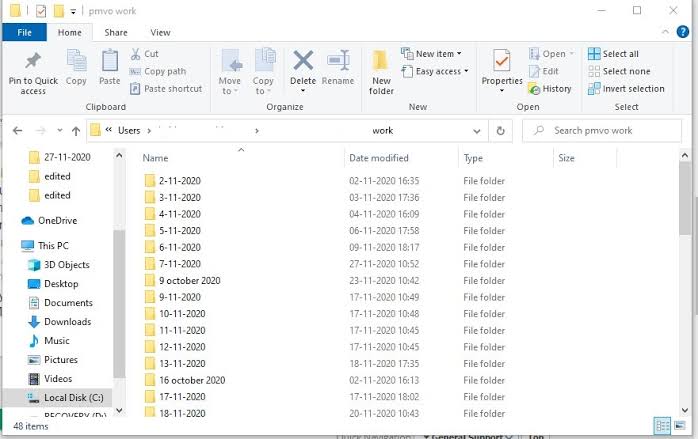
Task: Expand the address bar history dropdown
Action: pos(477,131)
